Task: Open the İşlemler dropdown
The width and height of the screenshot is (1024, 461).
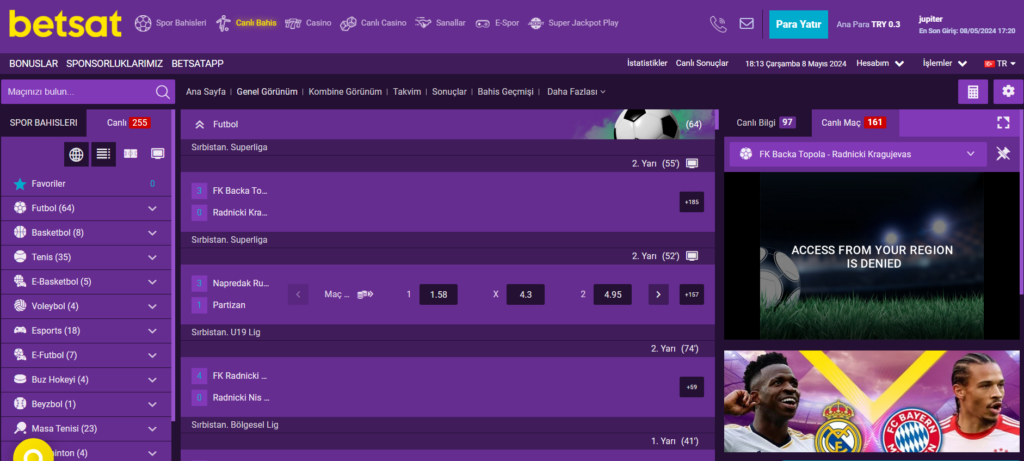Action: pos(945,63)
